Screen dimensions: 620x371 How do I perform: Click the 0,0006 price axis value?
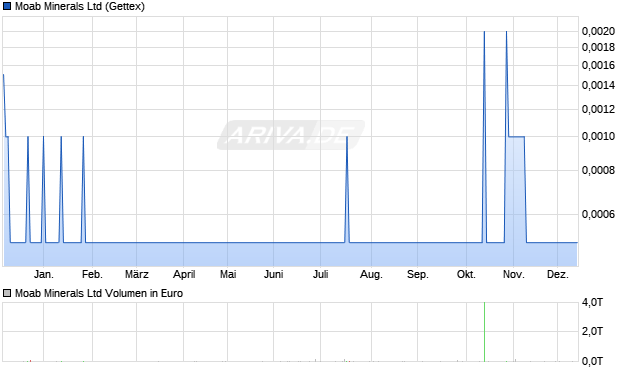[x=598, y=214]
